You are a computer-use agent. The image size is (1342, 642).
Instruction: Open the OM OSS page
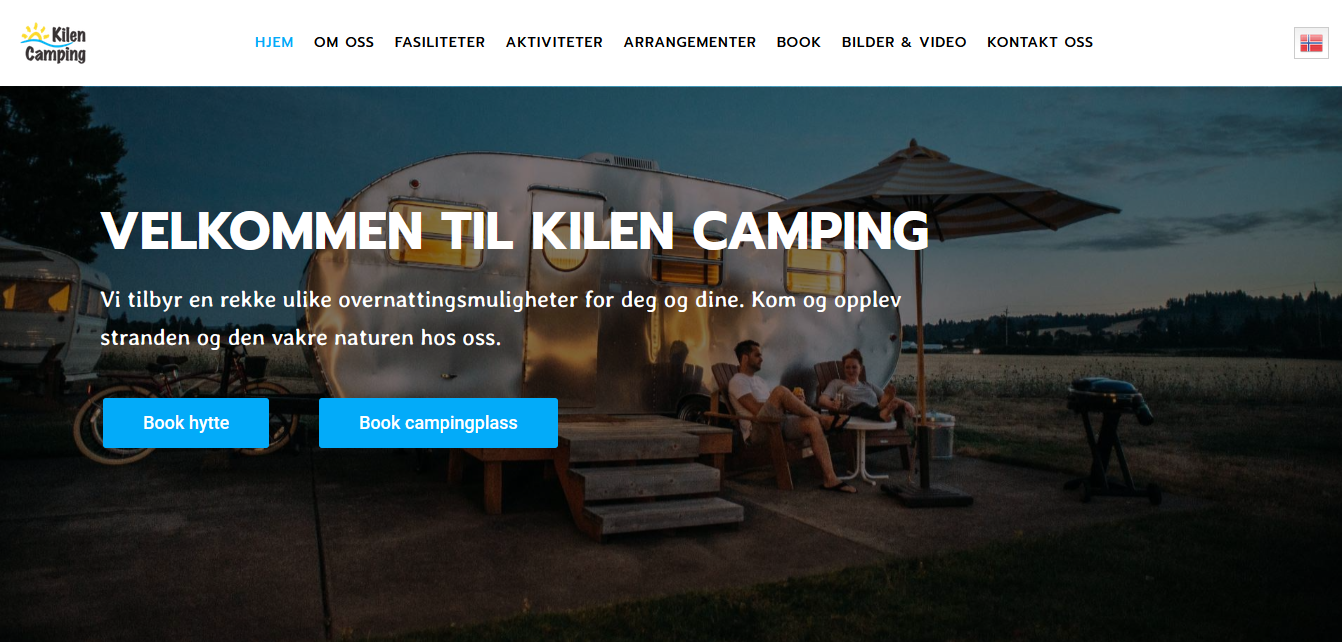tap(344, 42)
